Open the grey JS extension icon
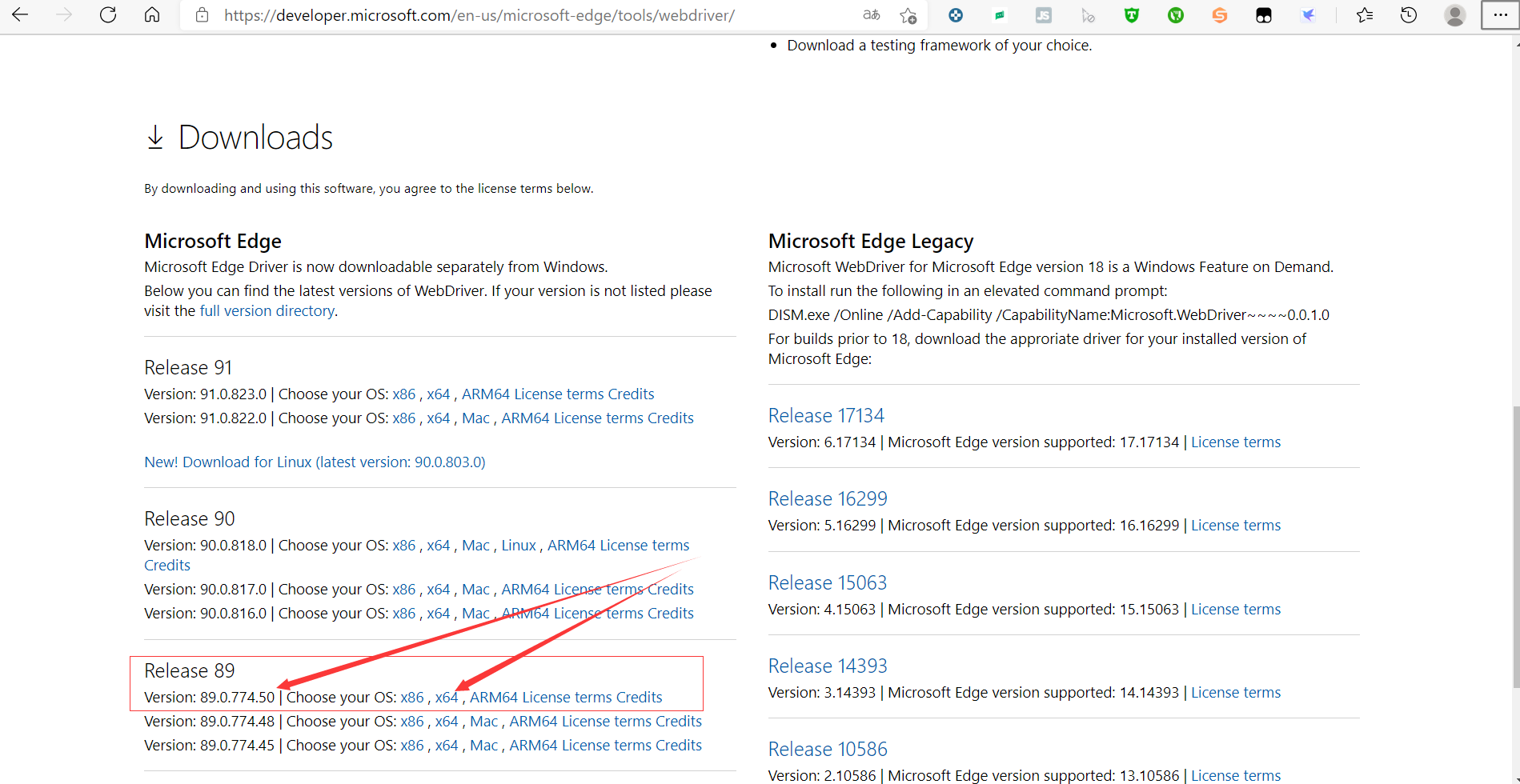 tap(1044, 15)
